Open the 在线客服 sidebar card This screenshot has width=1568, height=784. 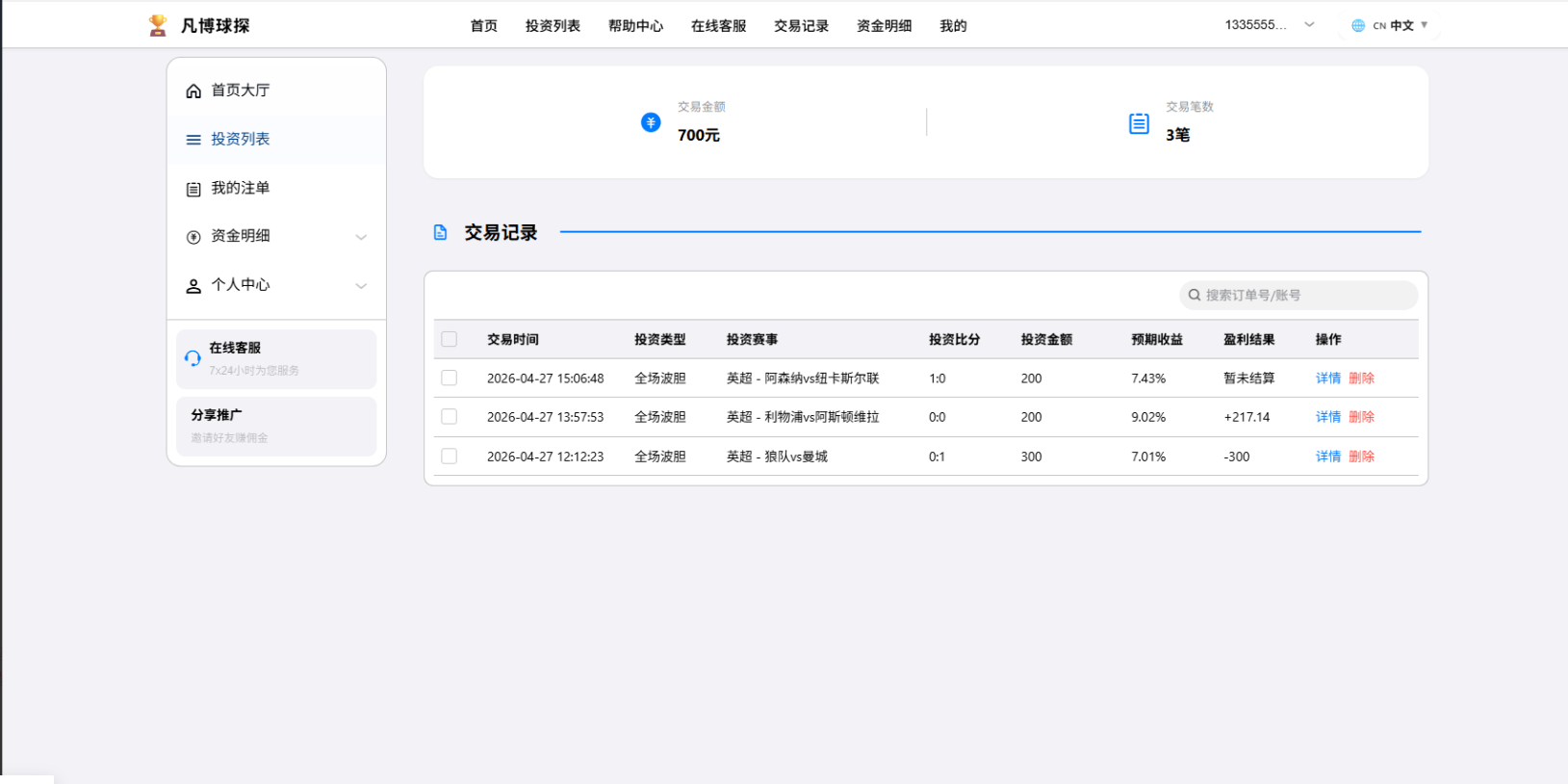(x=276, y=359)
